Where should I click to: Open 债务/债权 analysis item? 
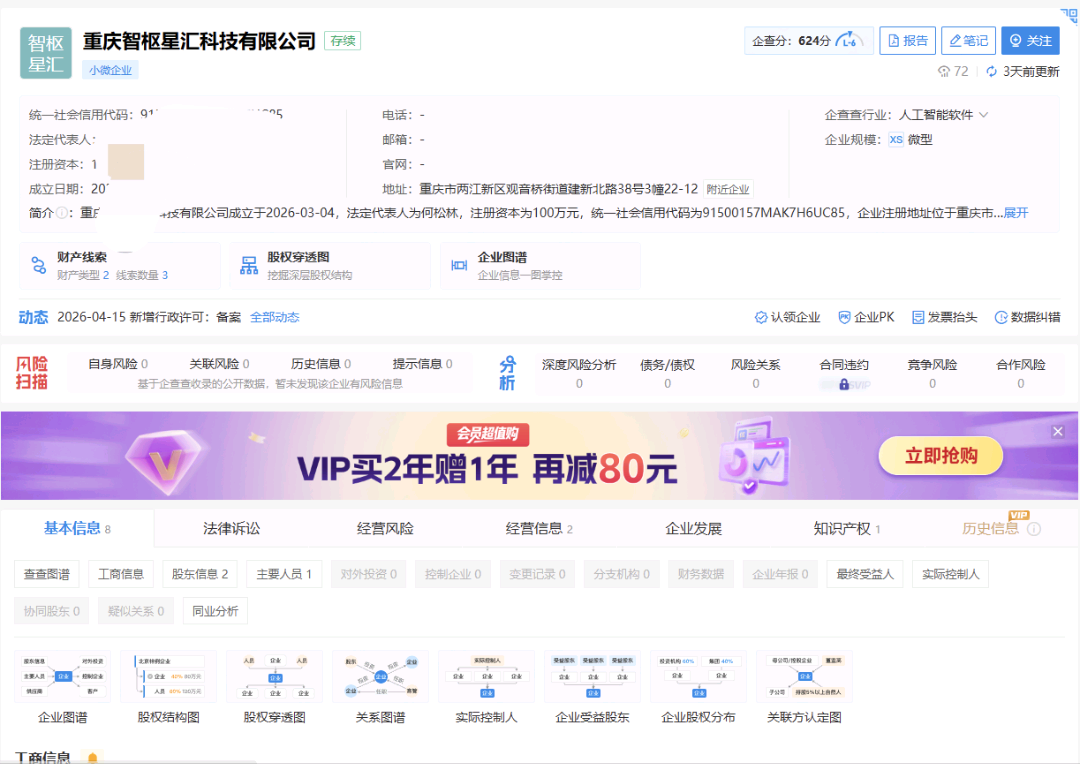coord(667,373)
